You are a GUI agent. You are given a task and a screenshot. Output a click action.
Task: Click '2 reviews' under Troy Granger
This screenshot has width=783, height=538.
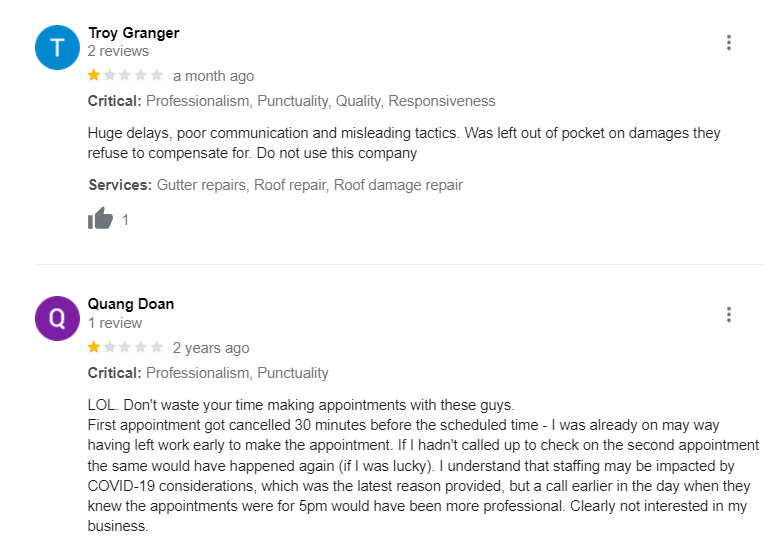[x=118, y=51]
